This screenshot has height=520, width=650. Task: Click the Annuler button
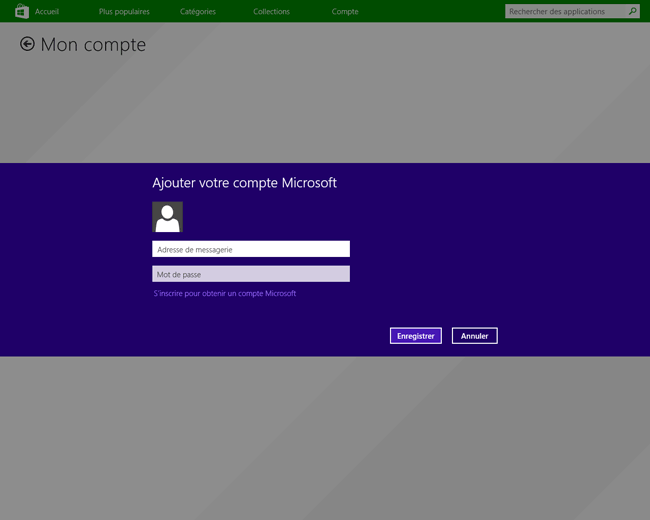pyautogui.click(x=475, y=336)
